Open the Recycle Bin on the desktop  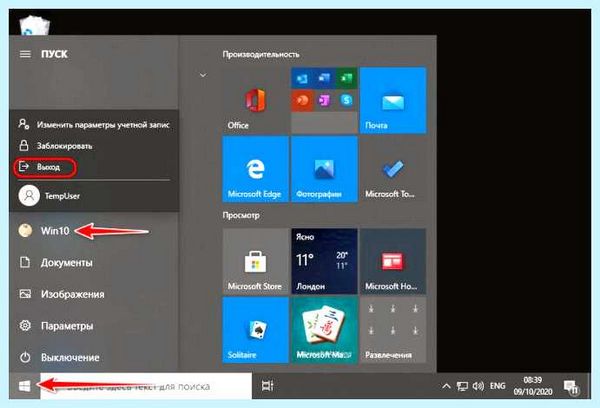click(x=35, y=25)
